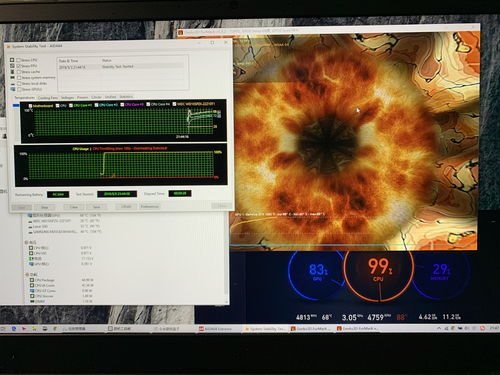Click the Elapsed Time value field
This screenshot has height=375, width=500.
point(180,193)
